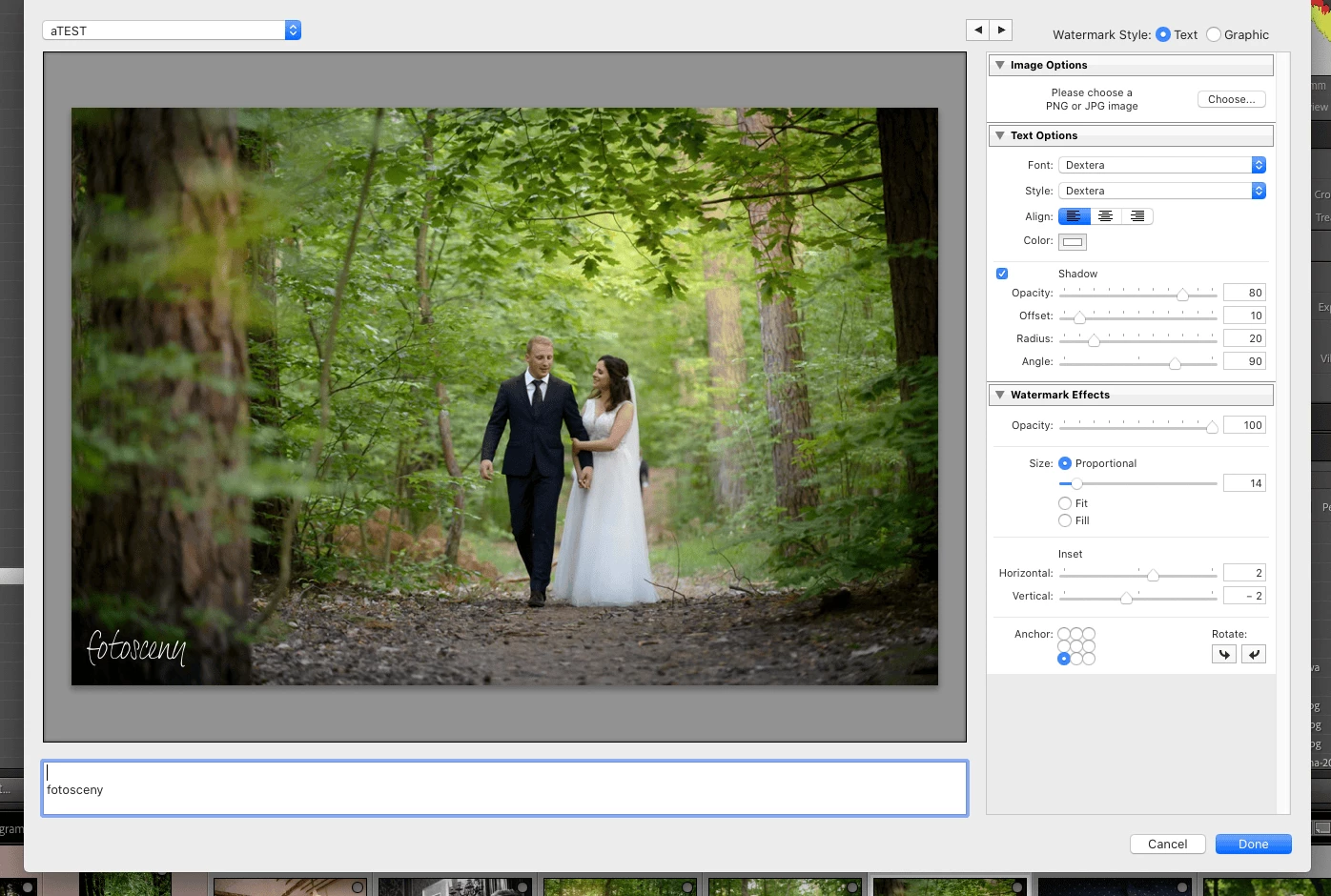1331x896 pixels.
Task: Open the text Color swatch
Action: click(x=1073, y=241)
